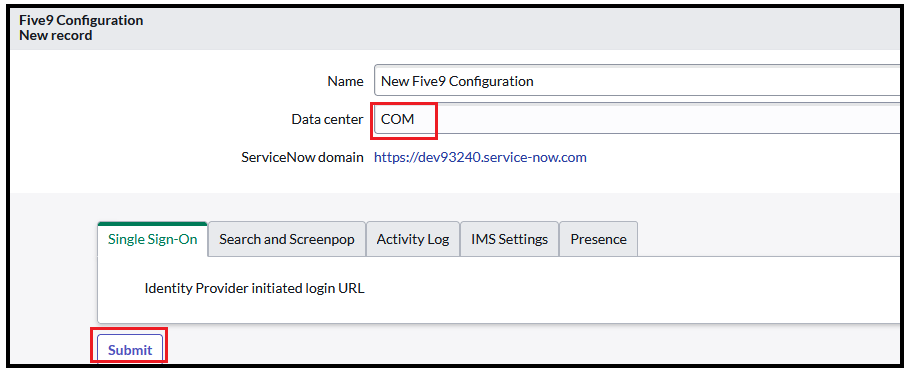Click the Five9 Configuration header title

tap(81, 20)
